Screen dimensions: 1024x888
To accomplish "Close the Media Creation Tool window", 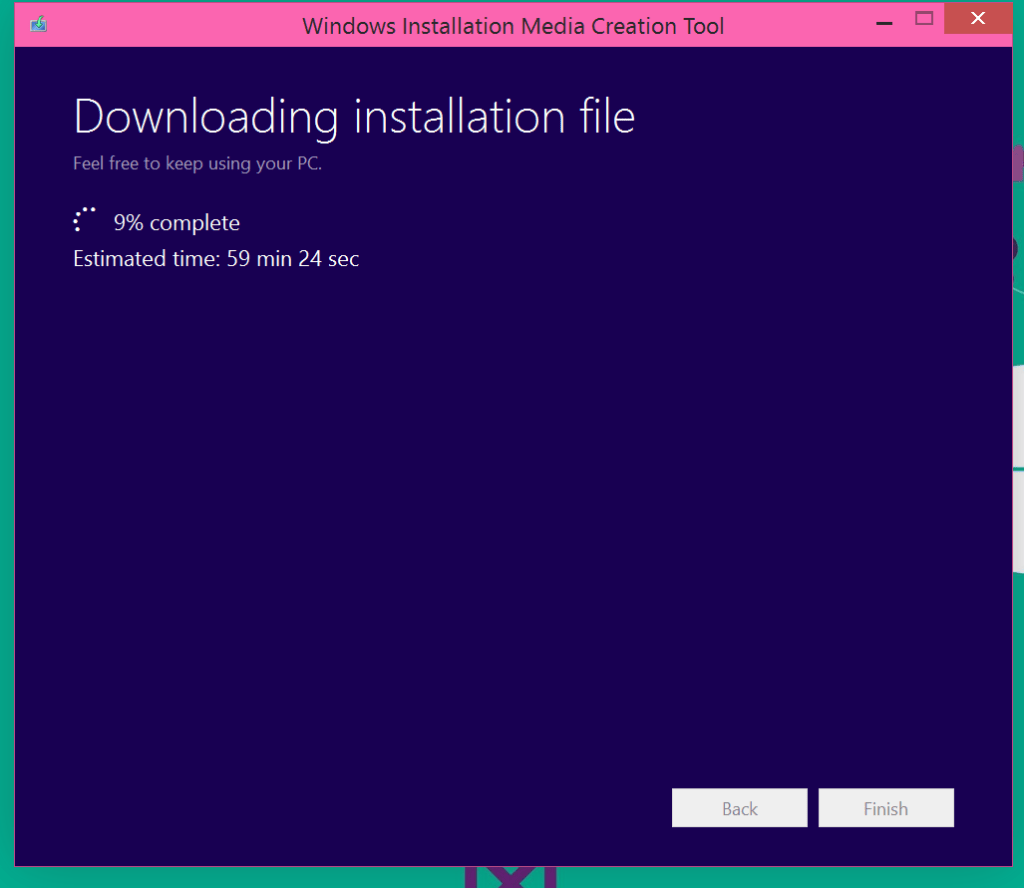I will [x=978, y=18].
